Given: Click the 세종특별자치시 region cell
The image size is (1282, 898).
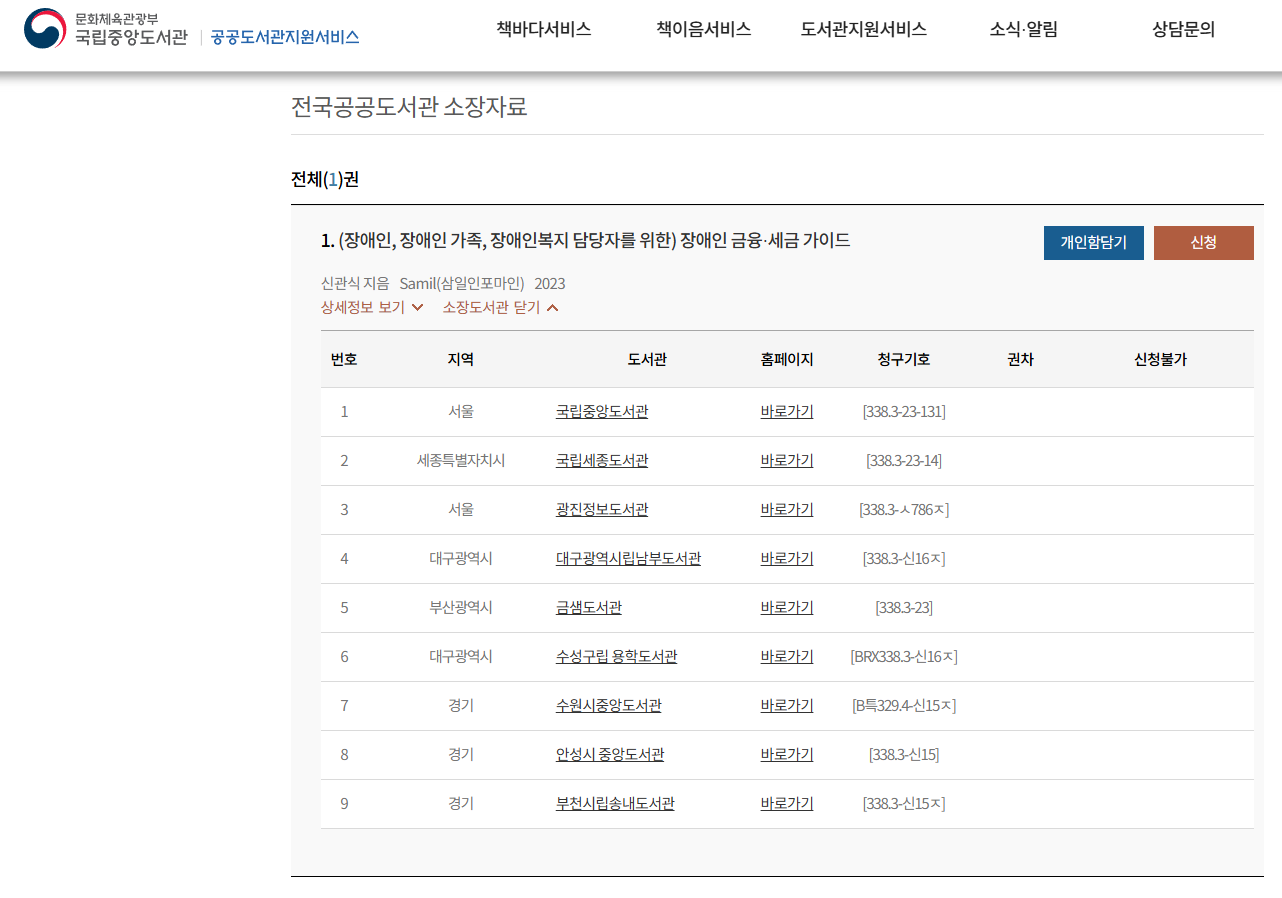Looking at the screenshot, I should point(461,460).
